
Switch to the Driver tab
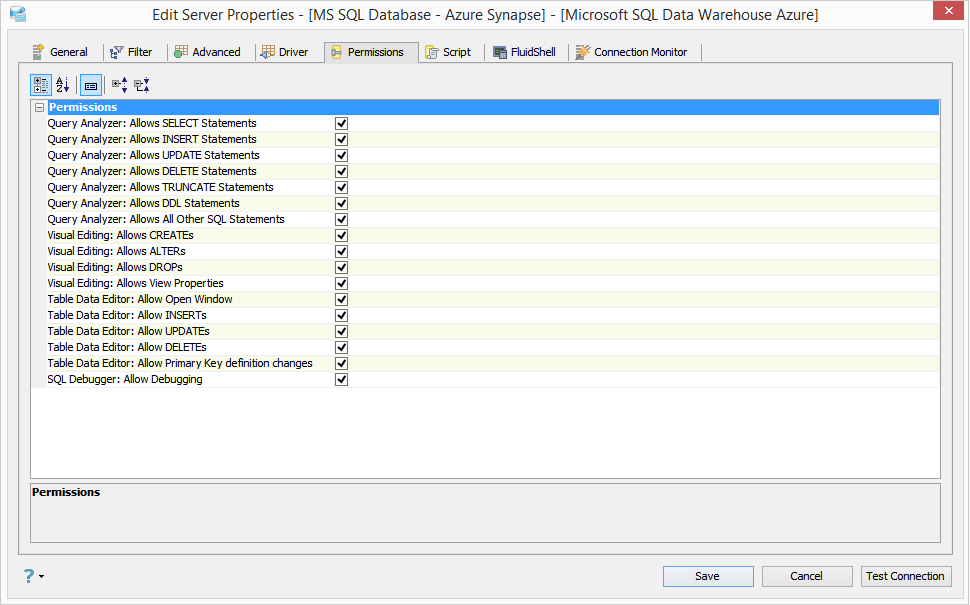pyautogui.click(x=285, y=52)
